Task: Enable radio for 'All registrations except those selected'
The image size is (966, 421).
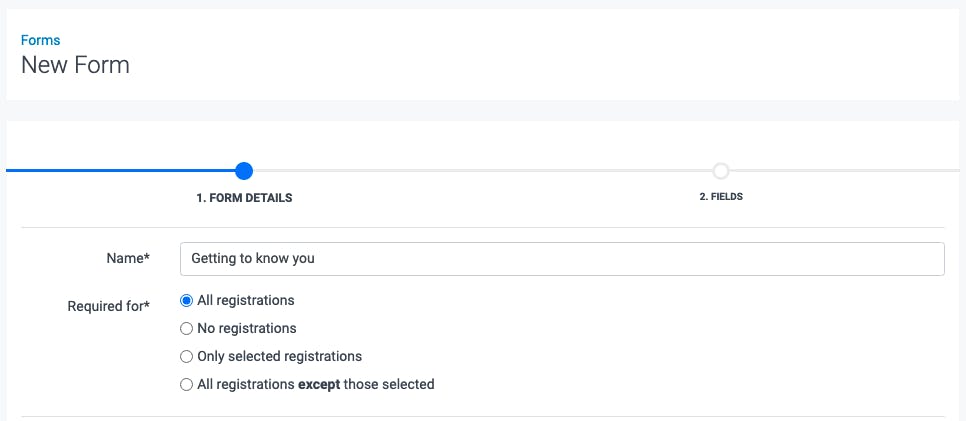Action: point(186,384)
